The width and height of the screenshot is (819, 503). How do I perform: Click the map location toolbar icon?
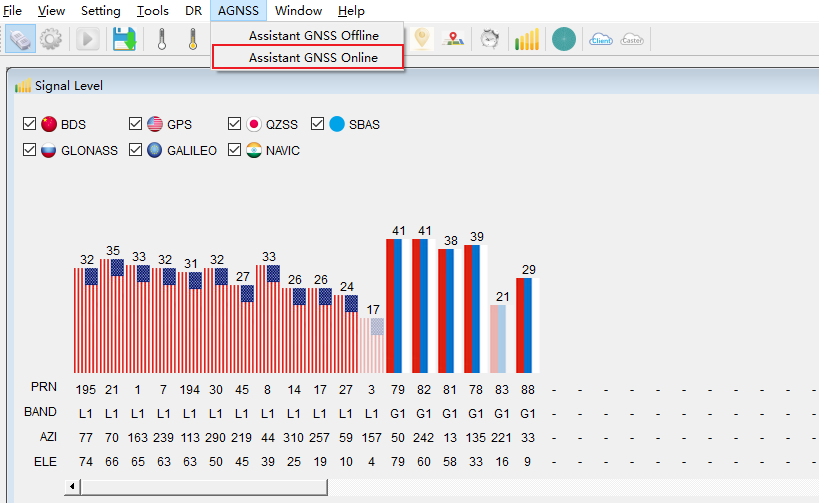coord(455,39)
